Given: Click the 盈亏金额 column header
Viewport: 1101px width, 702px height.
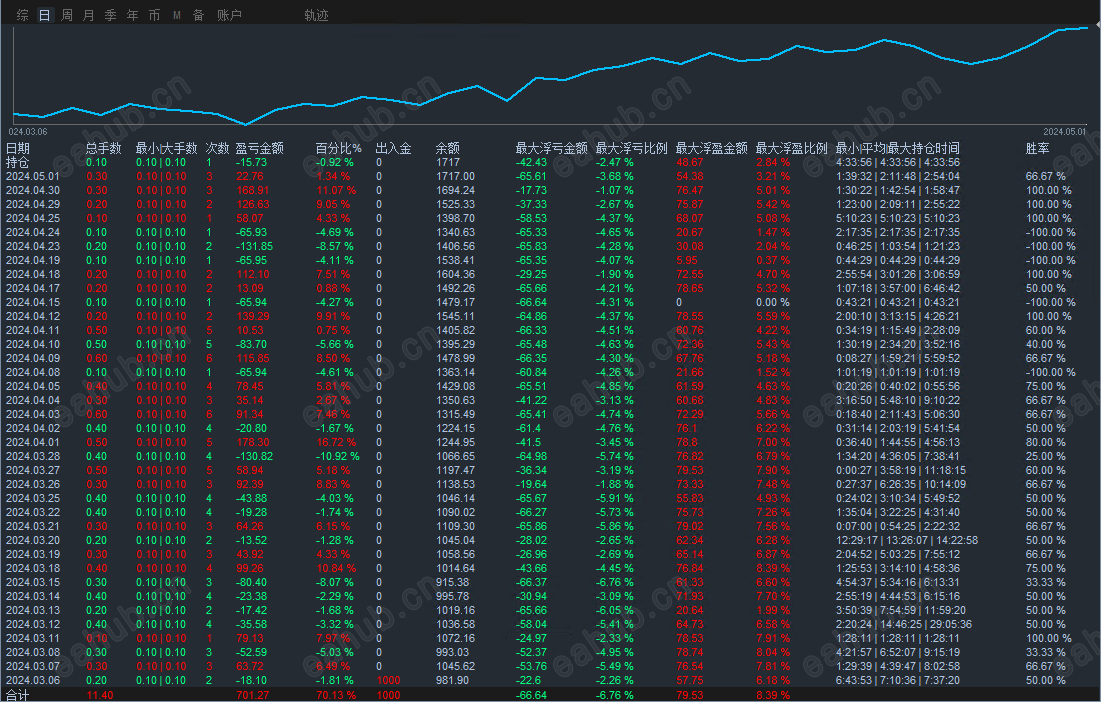Looking at the screenshot, I should click(x=259, y=148).
